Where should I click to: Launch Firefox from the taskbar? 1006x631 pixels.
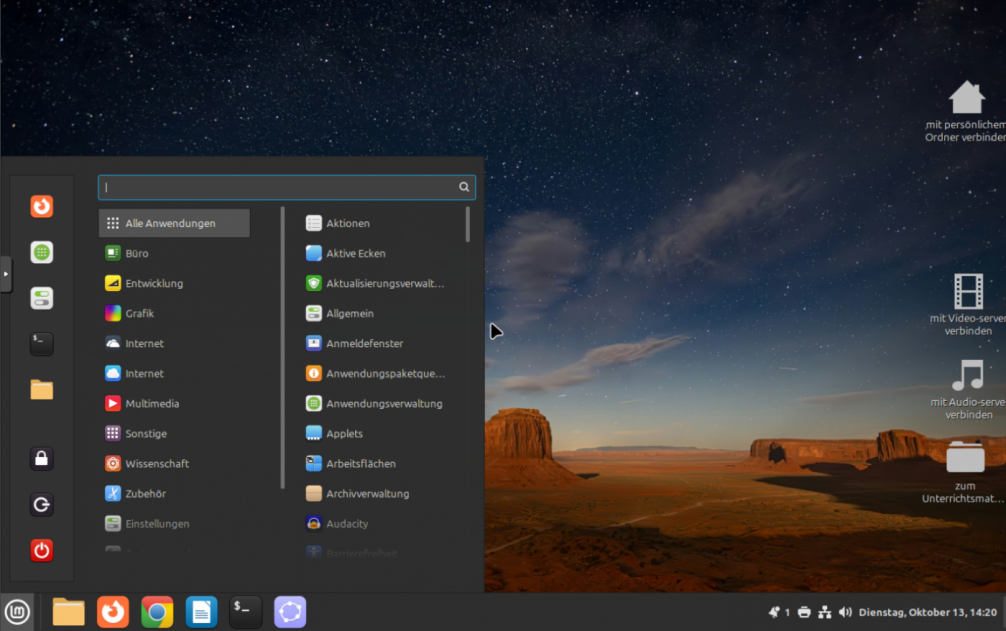point(113,612)
